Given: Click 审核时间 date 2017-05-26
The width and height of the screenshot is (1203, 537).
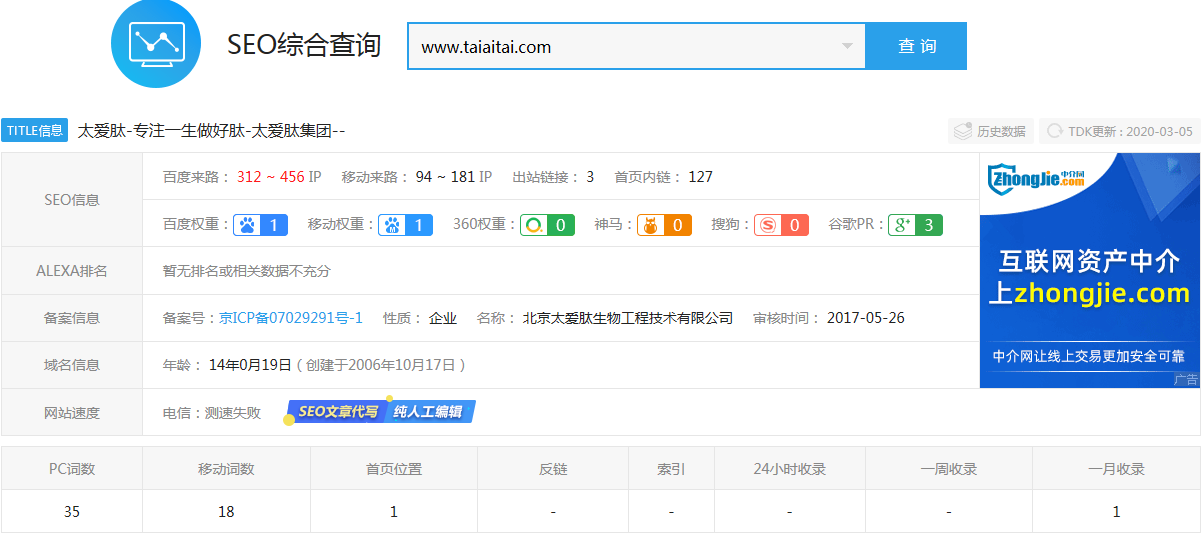Looking at the screenshot, I should (866, 318).
